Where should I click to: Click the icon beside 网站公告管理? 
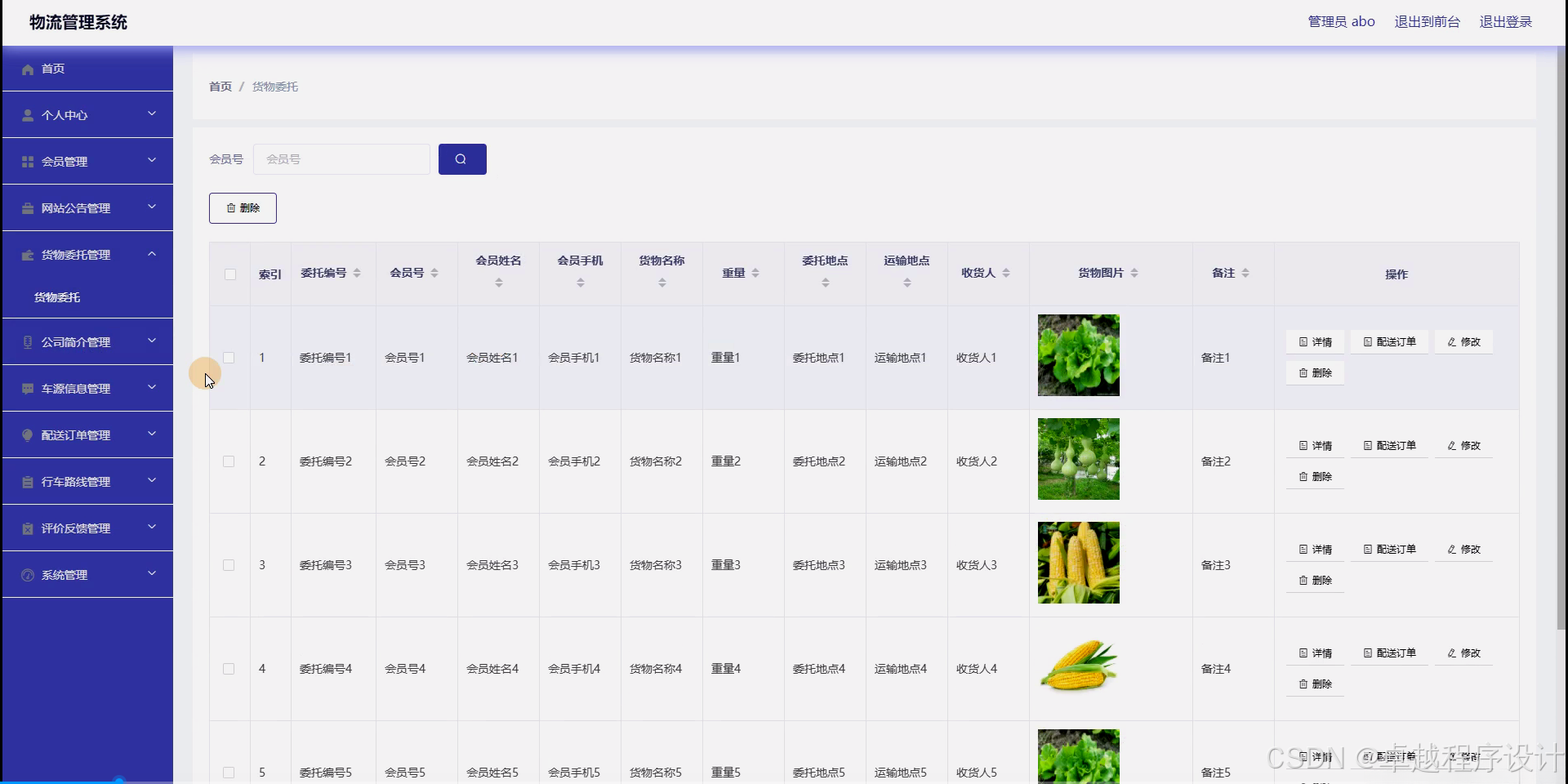tap(28, 208)
